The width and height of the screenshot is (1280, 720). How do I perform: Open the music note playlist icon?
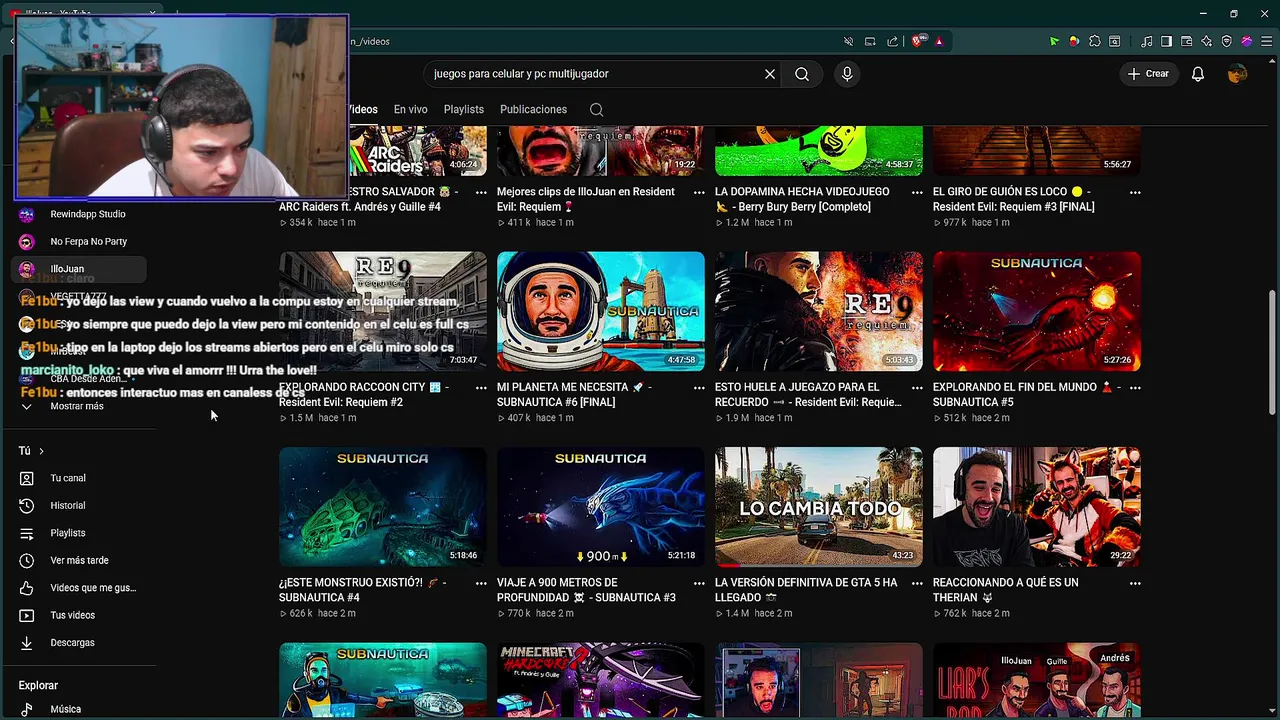(1146, 41)
